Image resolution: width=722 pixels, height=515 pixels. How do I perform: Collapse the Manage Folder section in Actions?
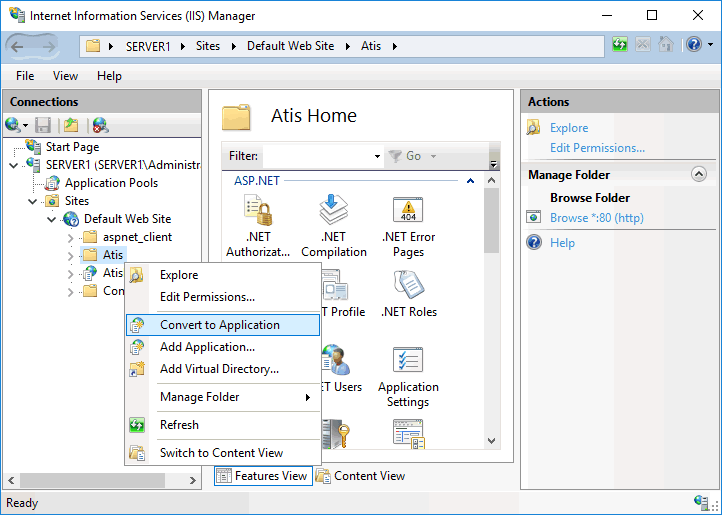[699, 175]
